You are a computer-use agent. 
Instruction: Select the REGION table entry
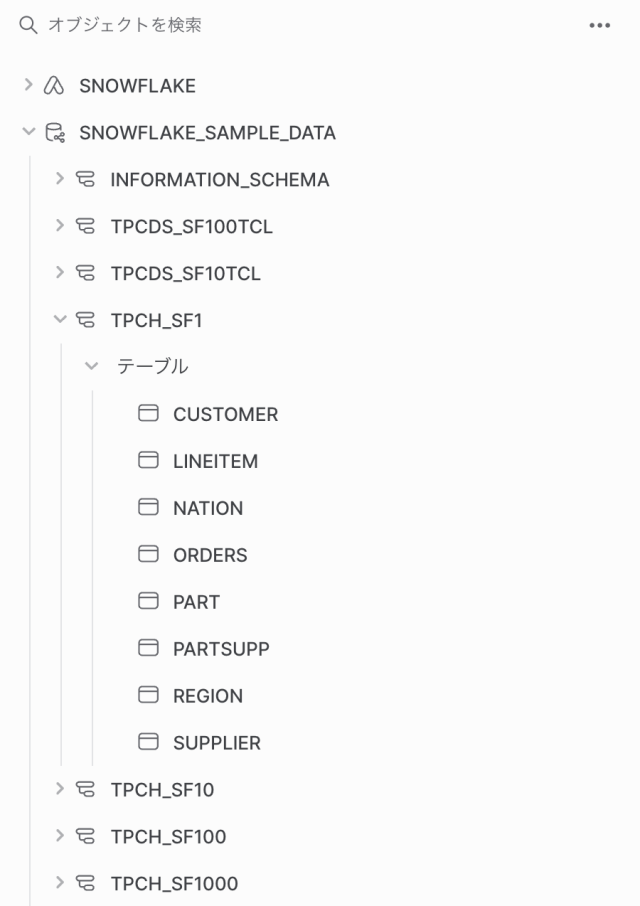pyautogui.click(x=208, y=696)
